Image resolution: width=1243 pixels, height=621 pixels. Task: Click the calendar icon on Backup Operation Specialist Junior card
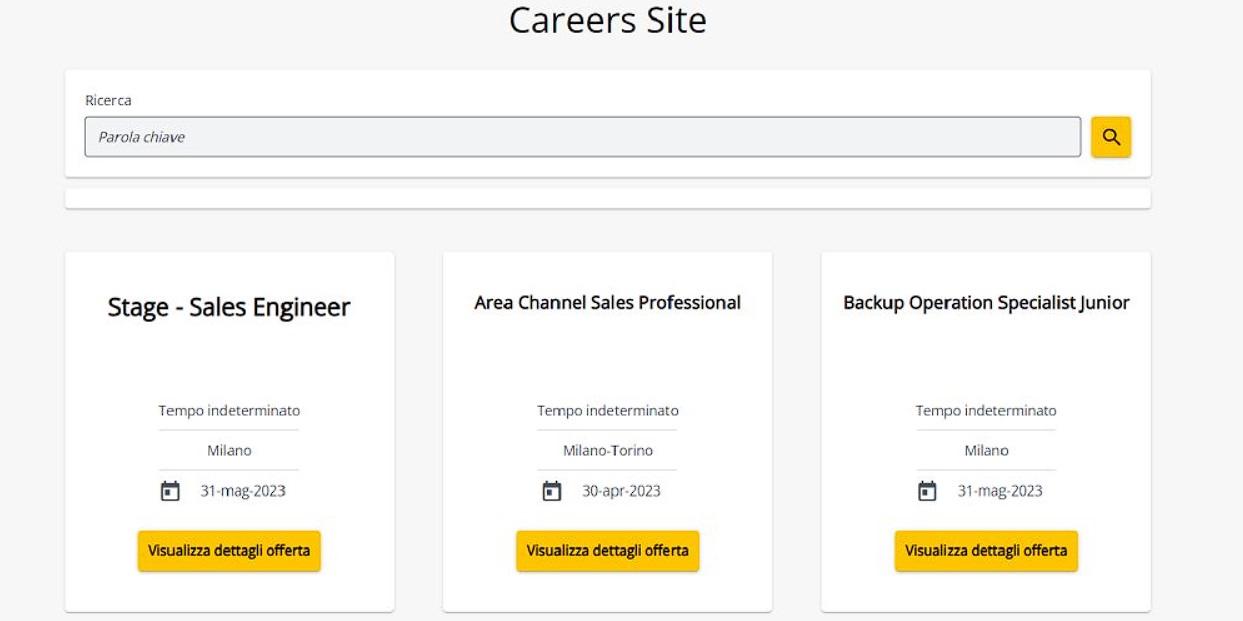(927, 491)
